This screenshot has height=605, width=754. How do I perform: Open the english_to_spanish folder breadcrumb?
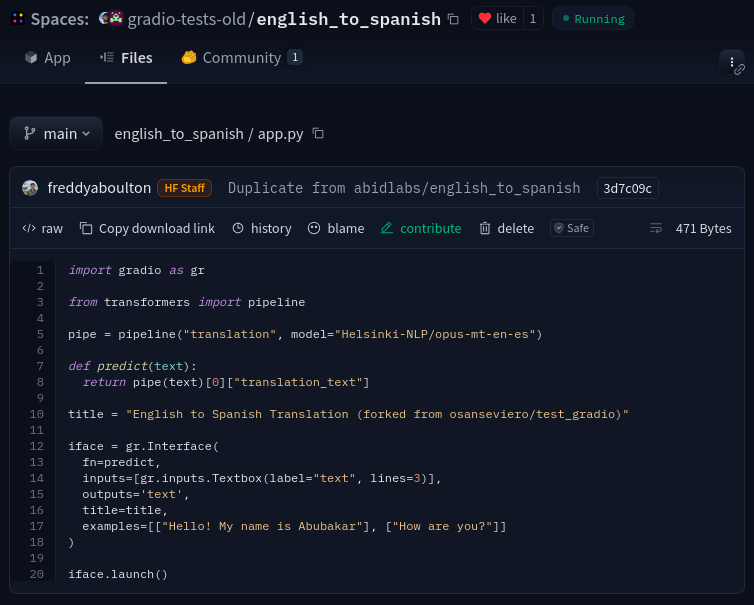coord(178,133)
